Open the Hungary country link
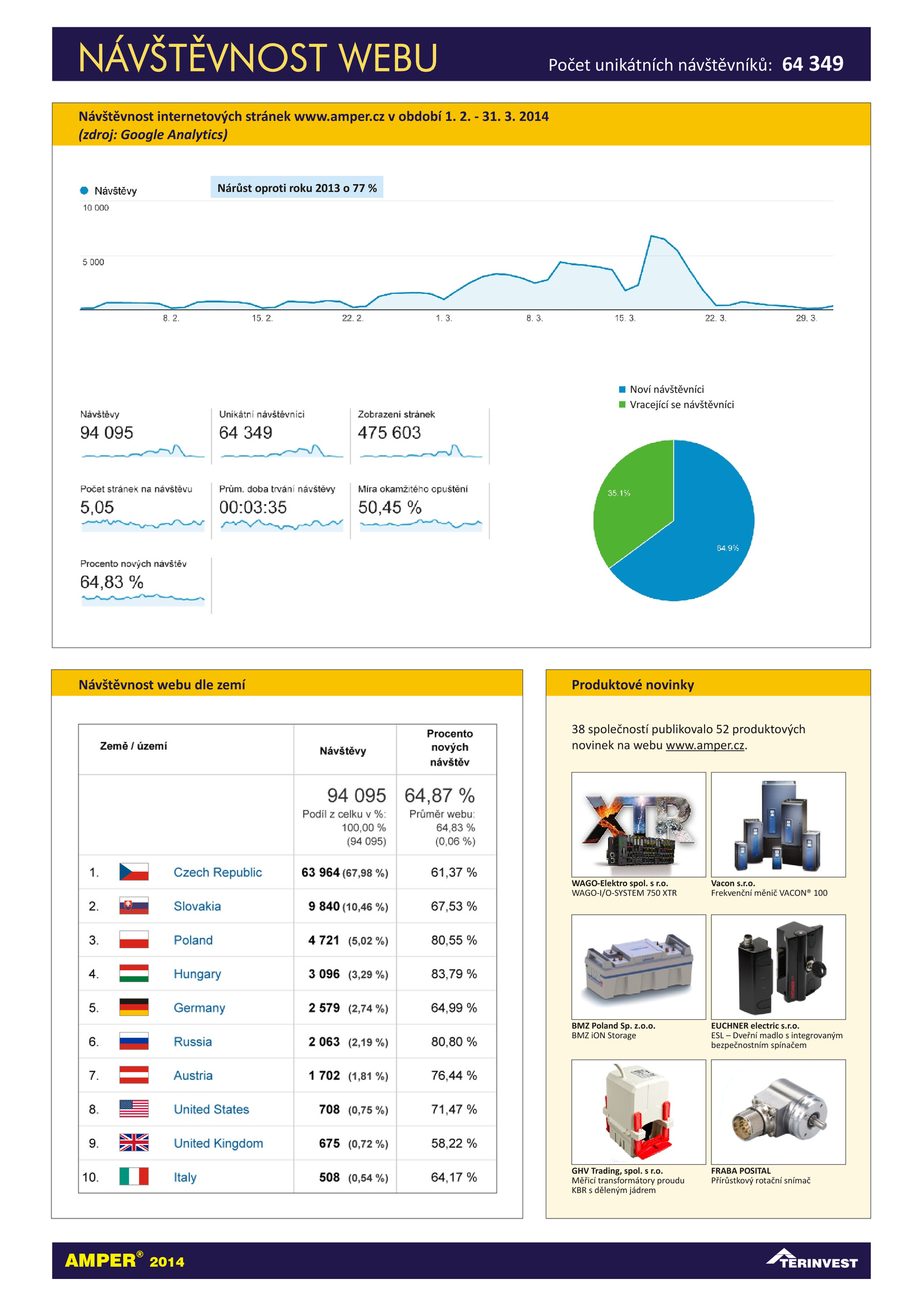The width and height of the screenshot is (924, 1305). [x=197, y=974]
